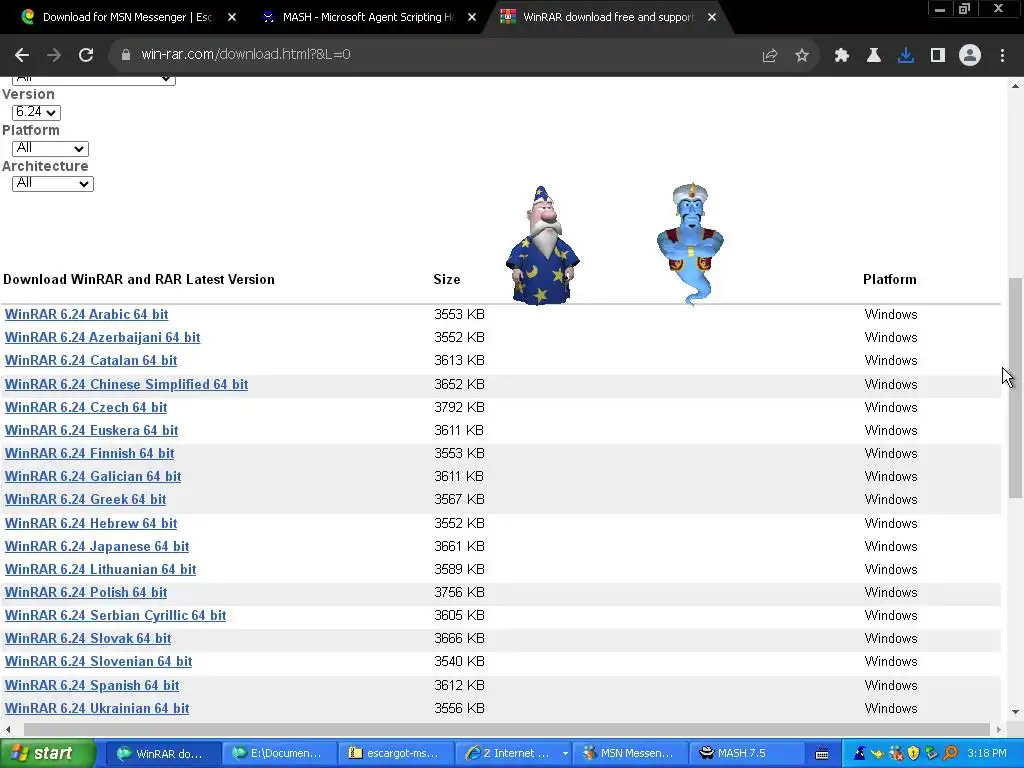Share this page via the share icon
Screen dimensions: 1024x768
769,56
